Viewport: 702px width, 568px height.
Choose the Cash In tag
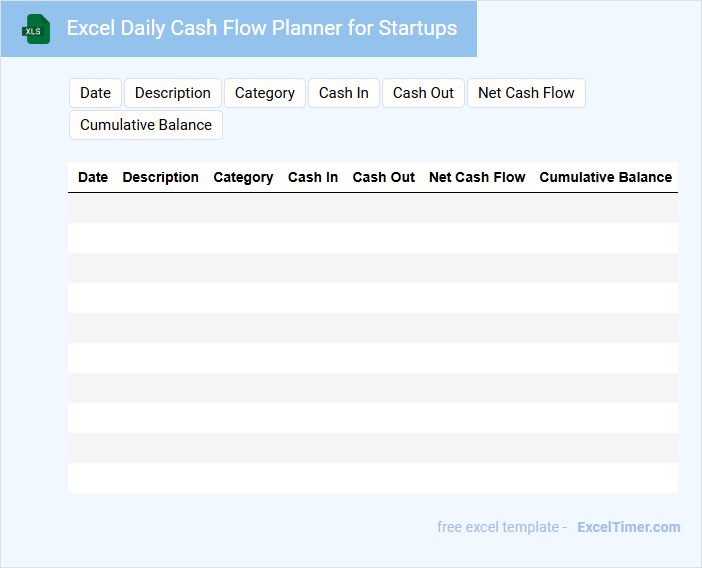[x=344, y=93]
